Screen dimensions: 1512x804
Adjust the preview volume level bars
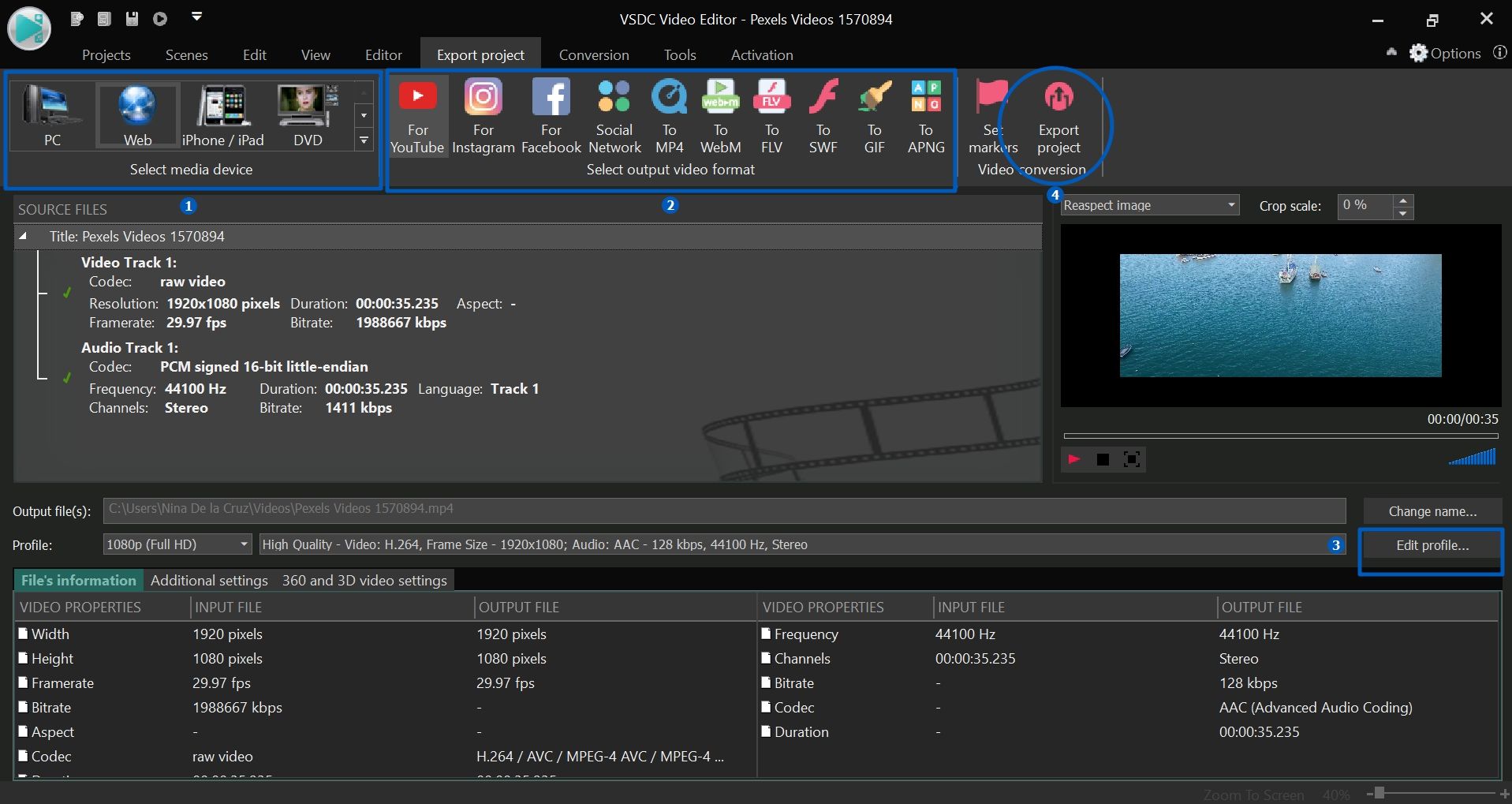tap(1472, 457)
